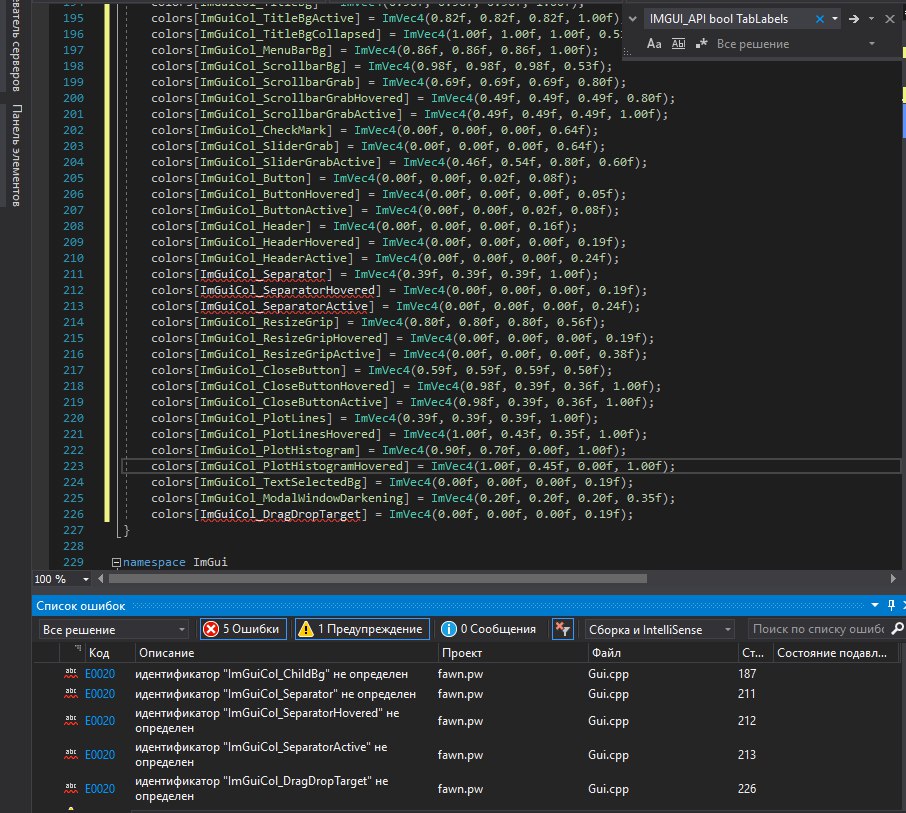Toggle the '0 Сообщения' messages filter

pyautogui.click(x=487, y=629)
